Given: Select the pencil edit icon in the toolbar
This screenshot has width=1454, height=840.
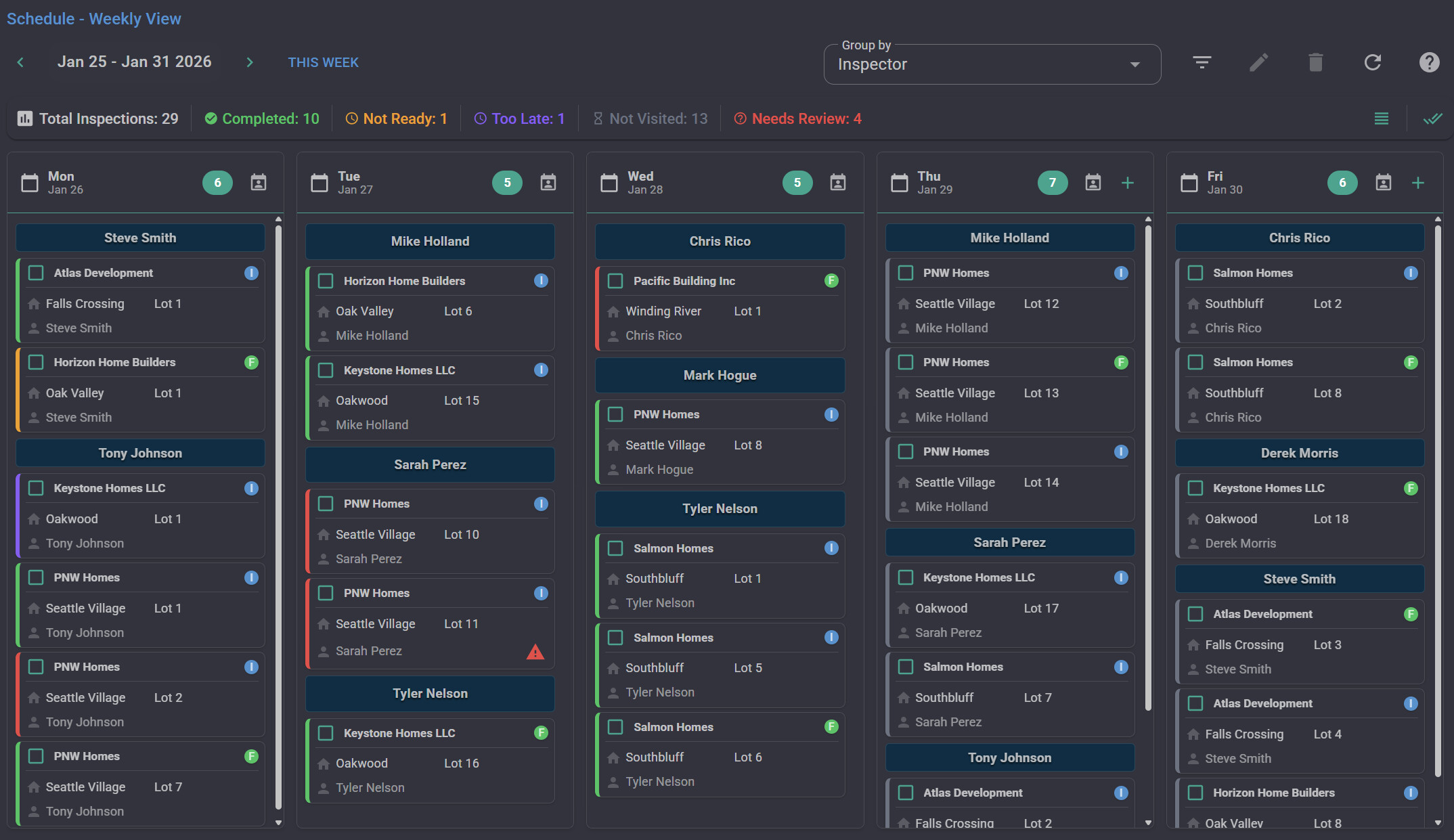Looking at the screenshot, I should point(1258,62).
